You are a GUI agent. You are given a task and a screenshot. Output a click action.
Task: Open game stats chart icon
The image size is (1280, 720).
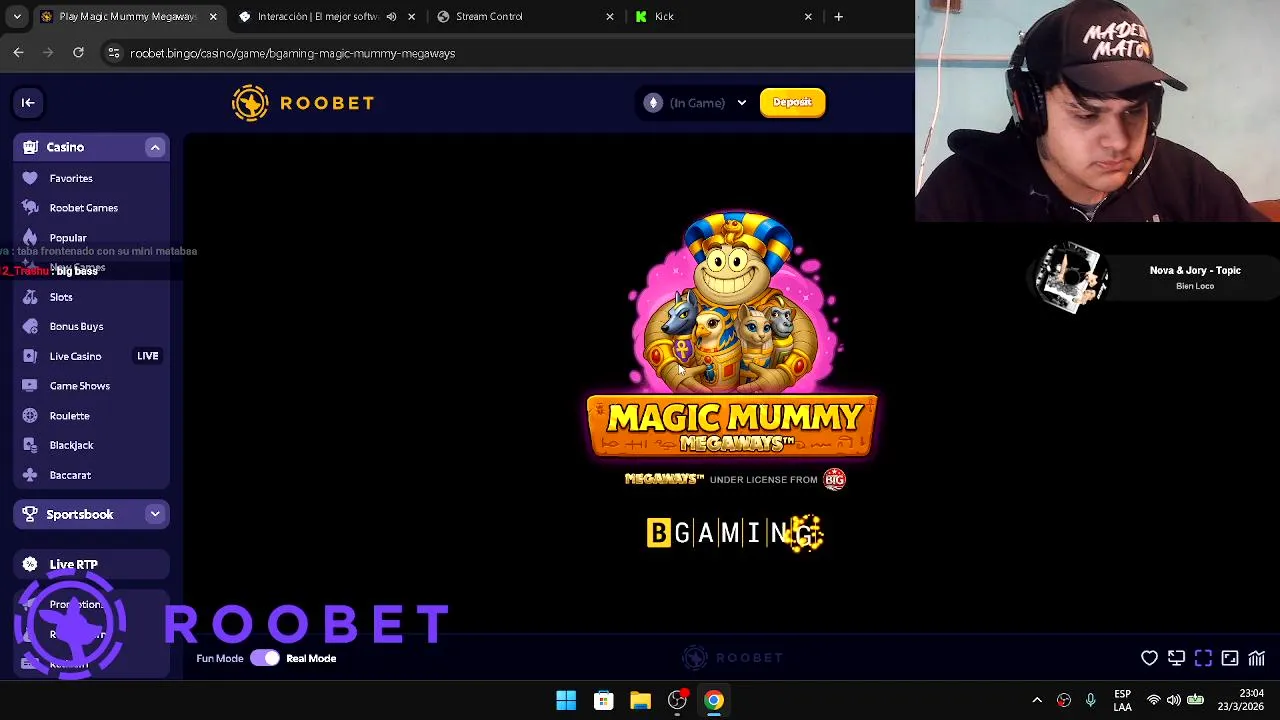coord(1256,658)
